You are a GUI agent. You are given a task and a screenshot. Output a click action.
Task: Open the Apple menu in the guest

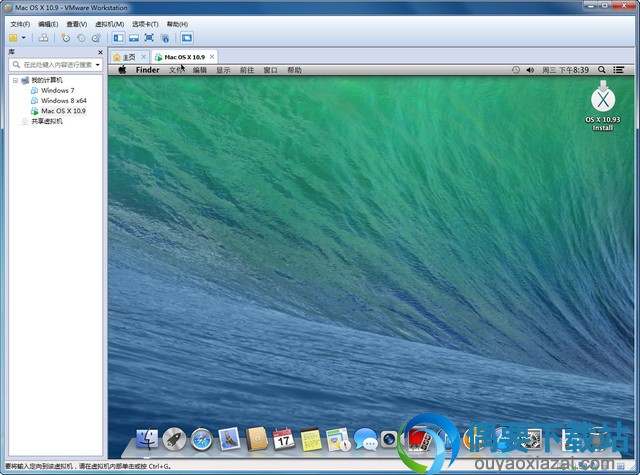coord(122,70)
